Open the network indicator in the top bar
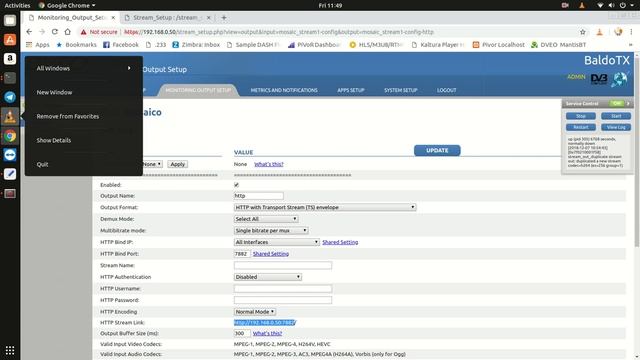This screenshot has height=360, width=640. (x=600, y=5)
